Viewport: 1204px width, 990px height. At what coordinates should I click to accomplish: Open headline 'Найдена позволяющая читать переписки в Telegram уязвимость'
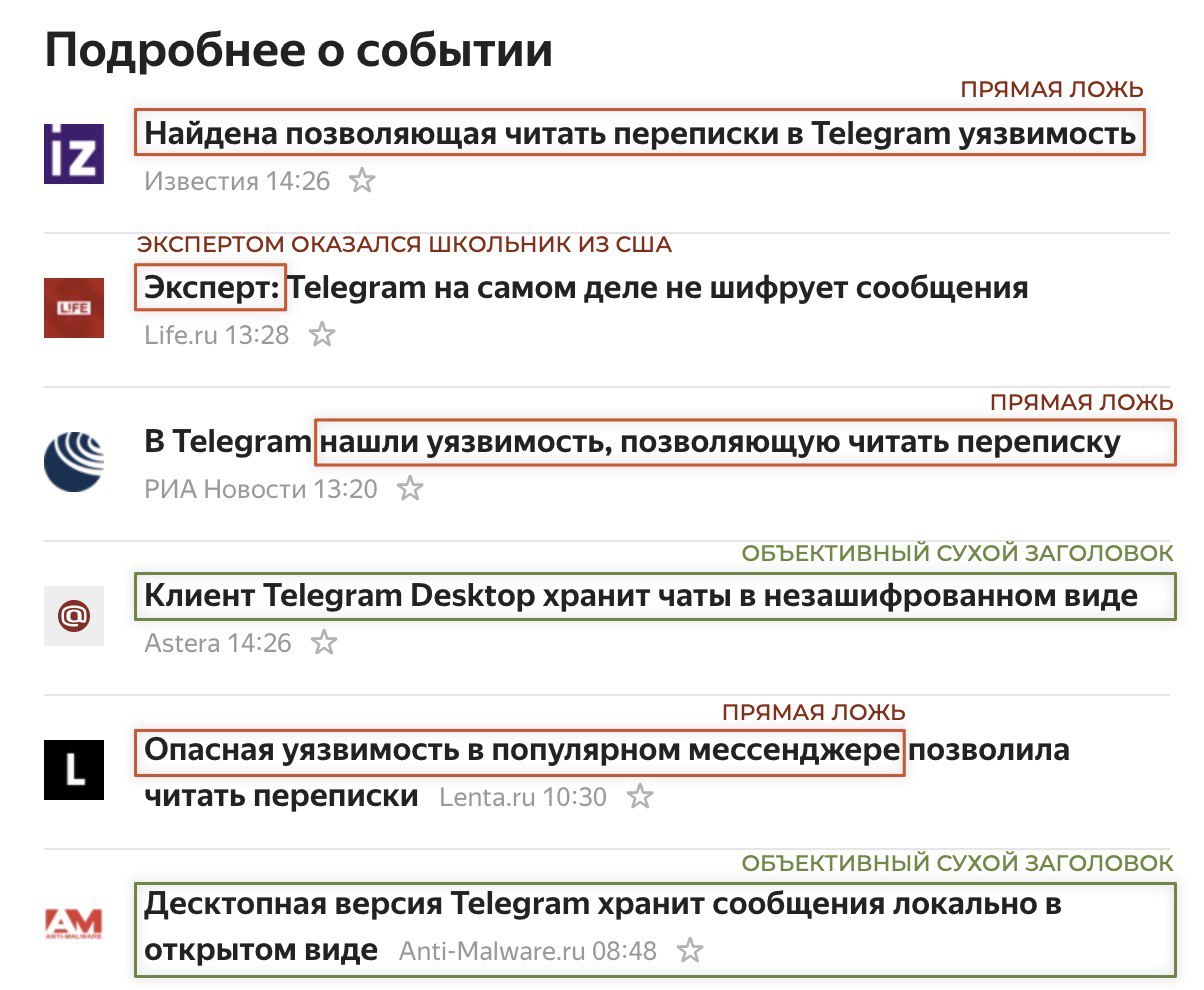(640, 133)
